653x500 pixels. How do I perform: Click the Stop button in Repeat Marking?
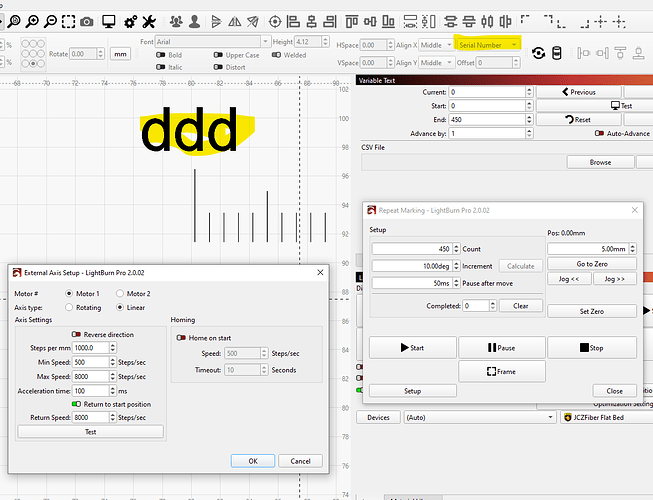pyautogui.click(x=589, y=348)
